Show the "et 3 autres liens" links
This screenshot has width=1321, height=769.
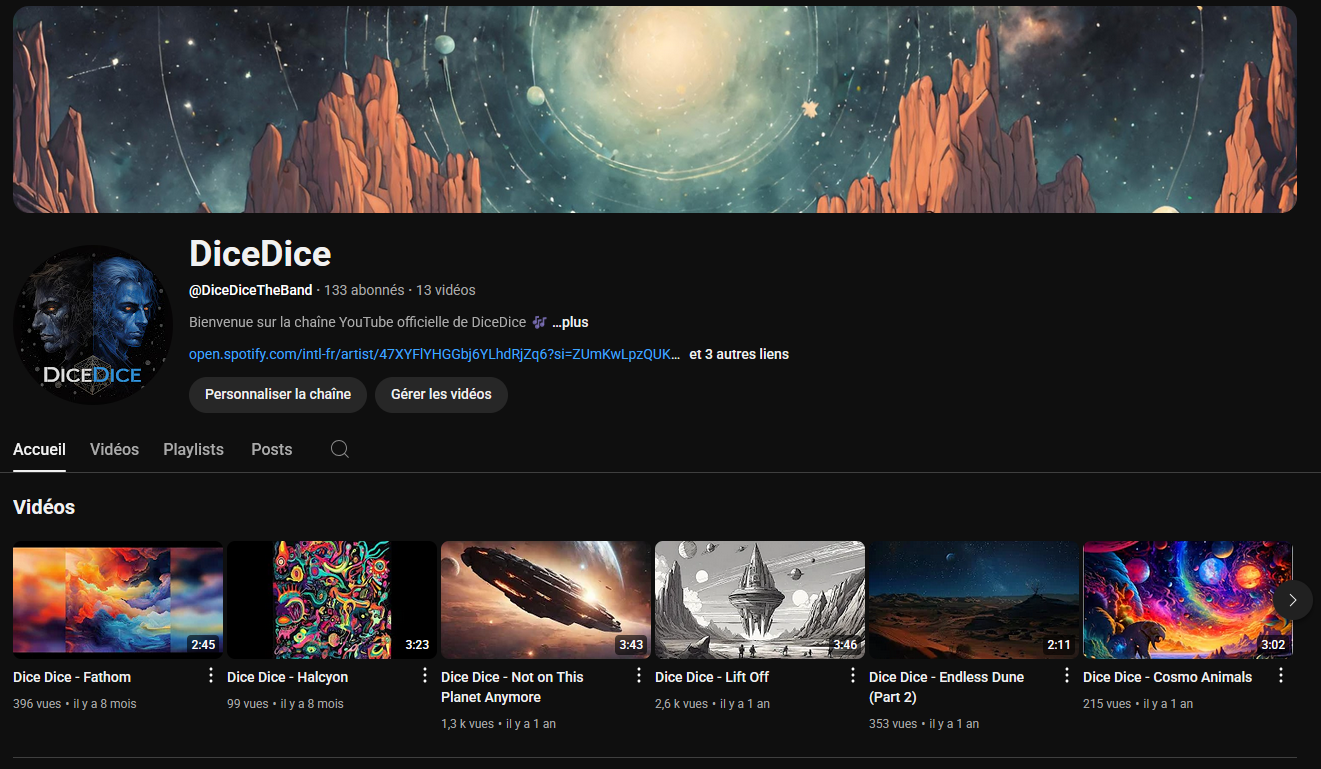tap(739, 354)
